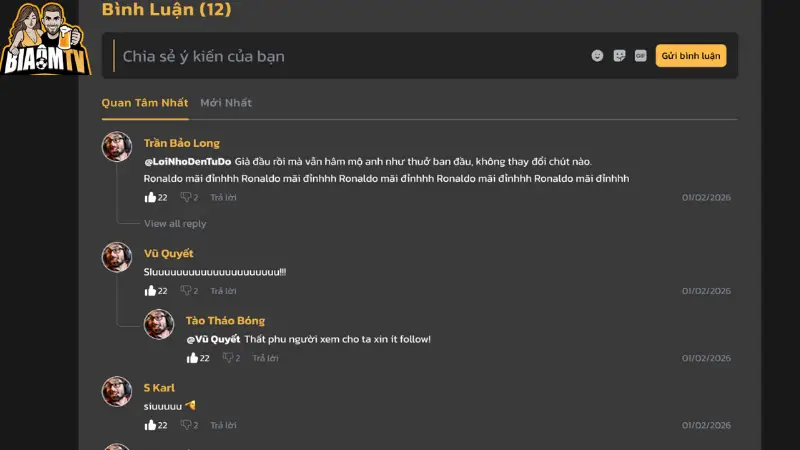This screenshot has height=450, width=800.
Task: Select the "Quan Tâm Nhất" tab
Action: [x=145, y=103]
